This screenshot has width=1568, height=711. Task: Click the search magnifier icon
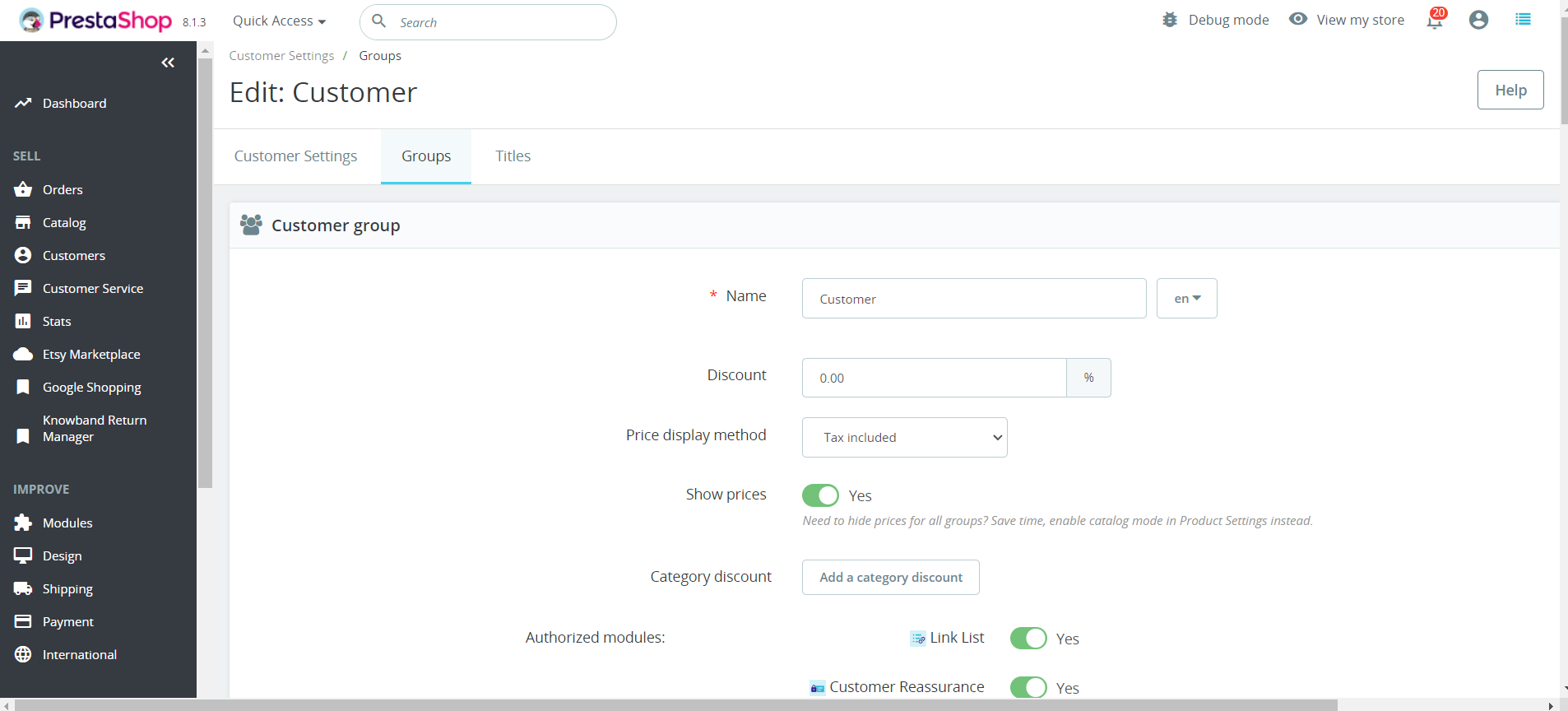point(379,21)
